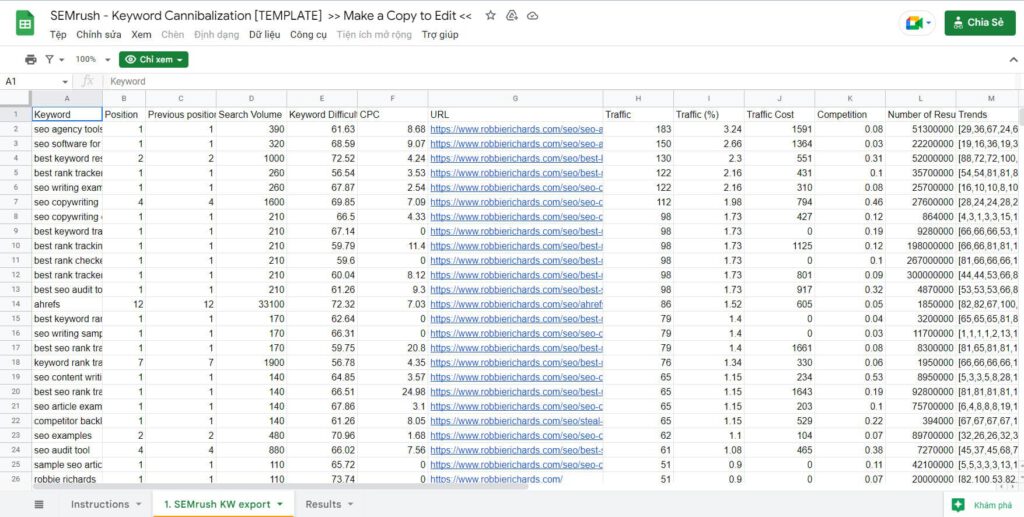
Task: Select the seo examples keyword cell
Action: (x=67, y=435)
